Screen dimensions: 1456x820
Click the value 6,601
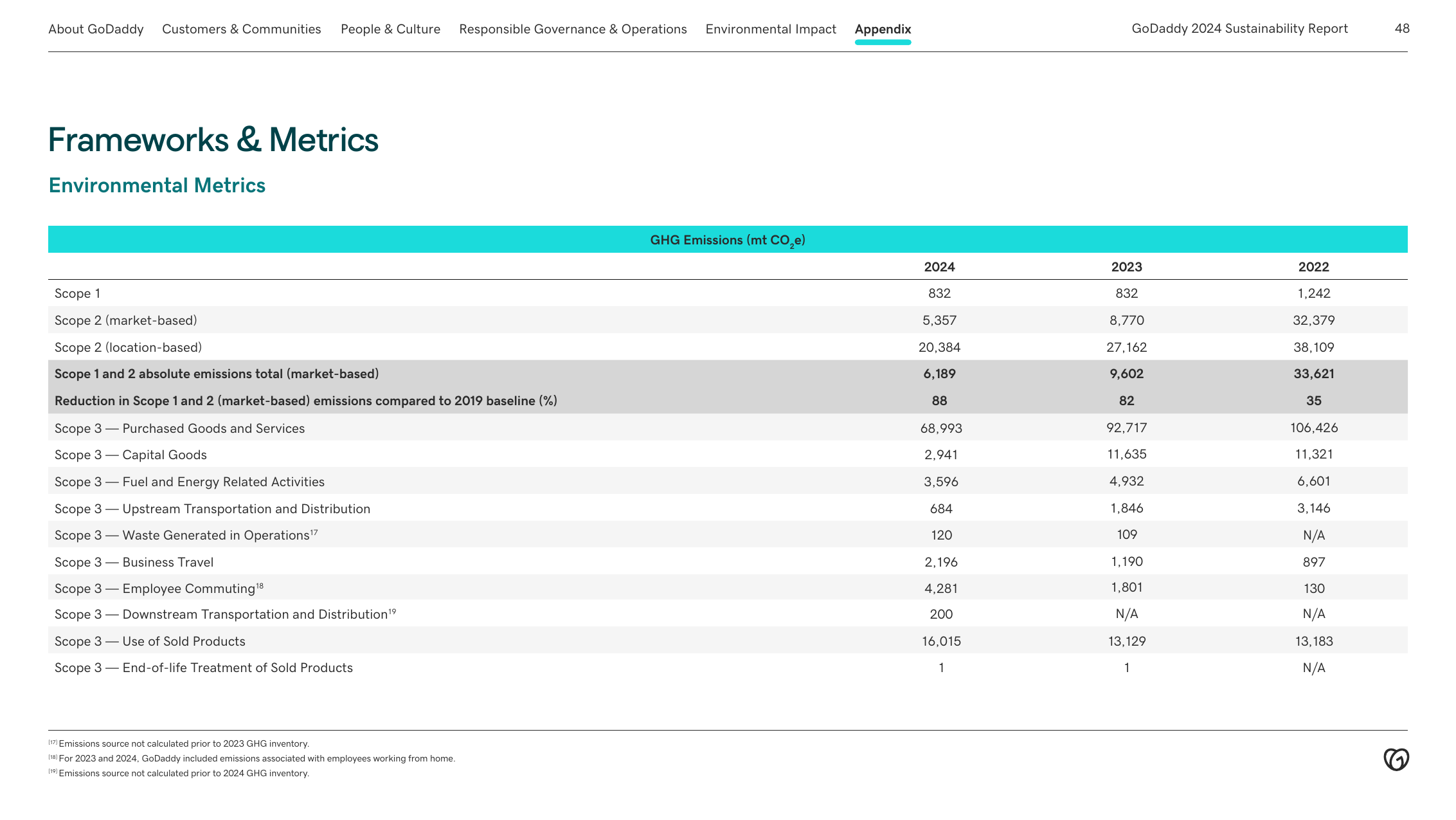pyautogui.click(x=1313, y=481)
